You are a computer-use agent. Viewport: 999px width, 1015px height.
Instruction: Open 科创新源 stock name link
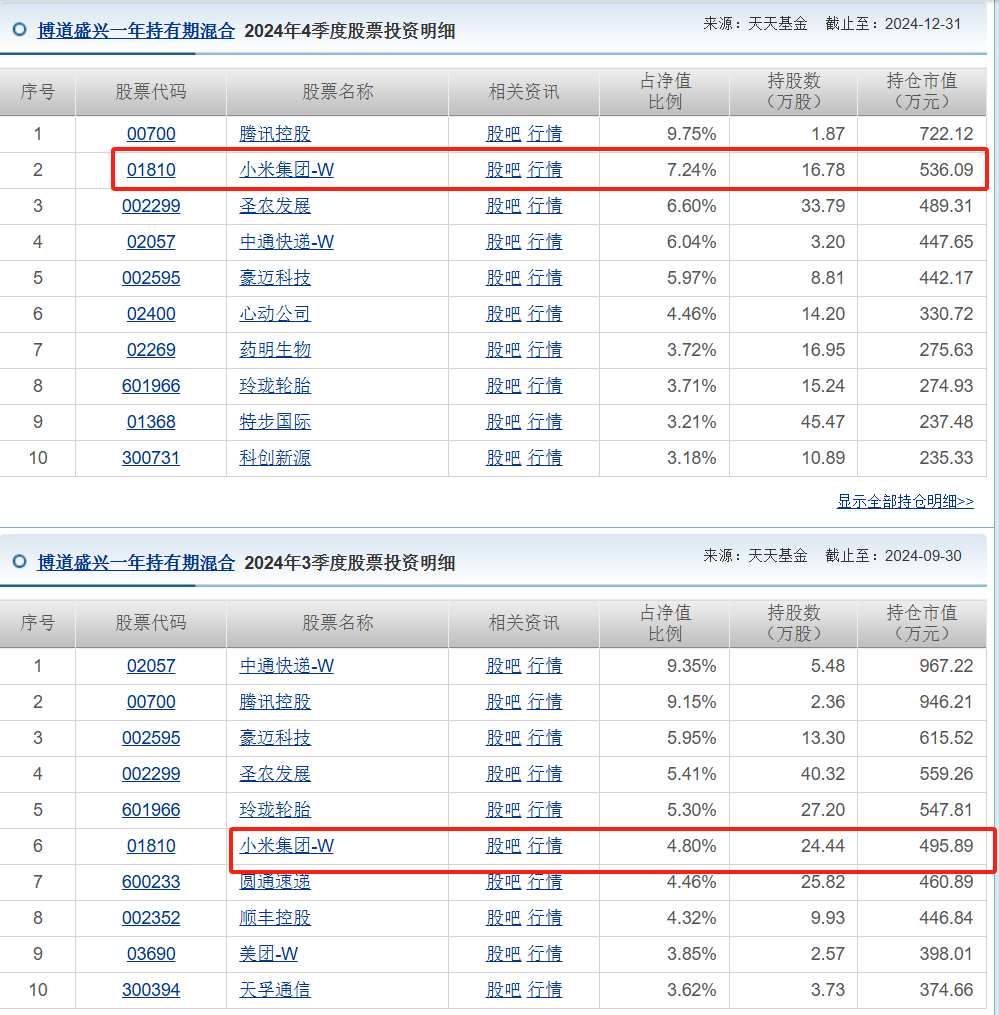[x=275, y=458]
